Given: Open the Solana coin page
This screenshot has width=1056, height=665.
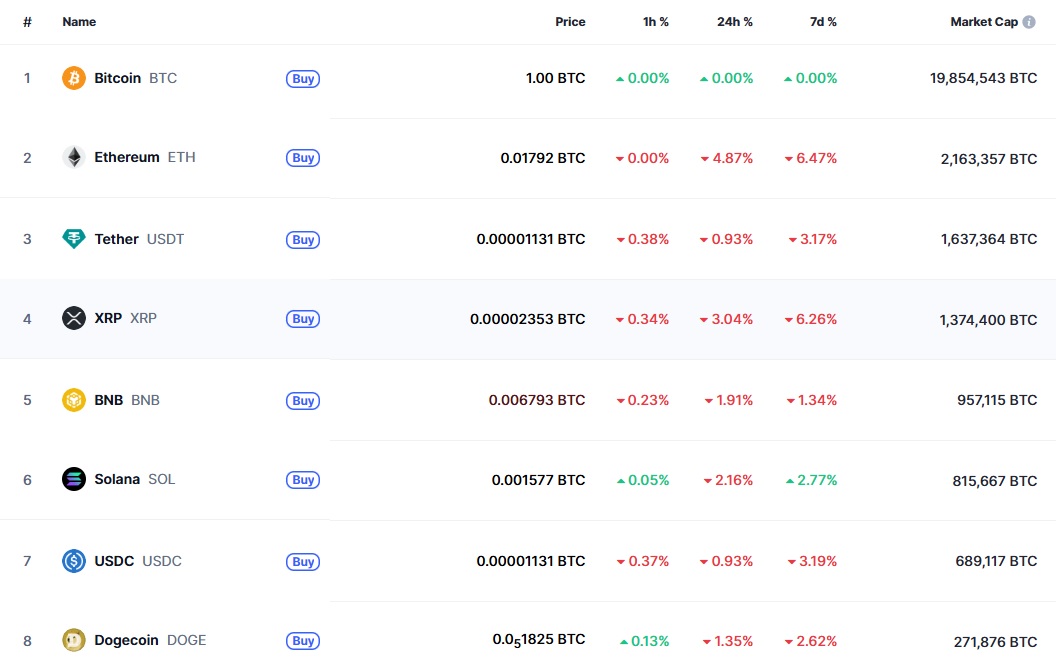Looking at the screenshot, I should pyautogui.click(x=117, y=479).
